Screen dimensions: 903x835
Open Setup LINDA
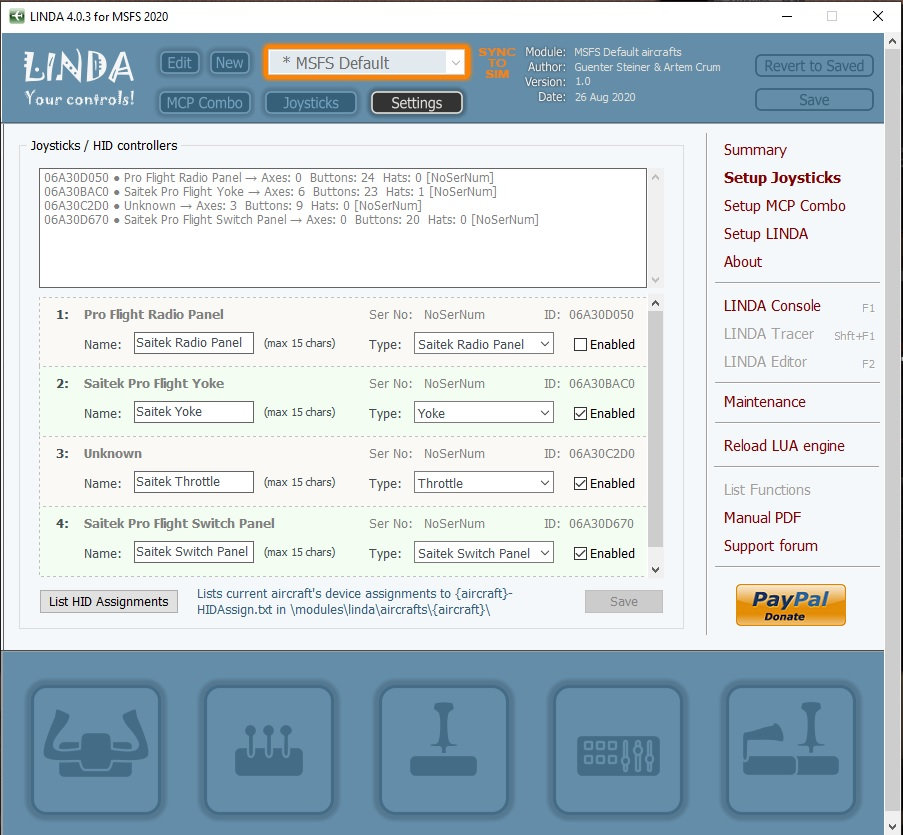765,233
